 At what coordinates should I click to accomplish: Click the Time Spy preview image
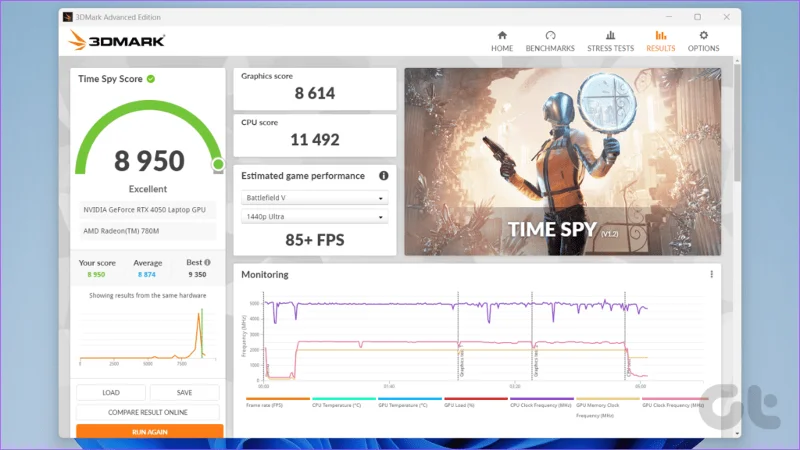click(563, 162)
